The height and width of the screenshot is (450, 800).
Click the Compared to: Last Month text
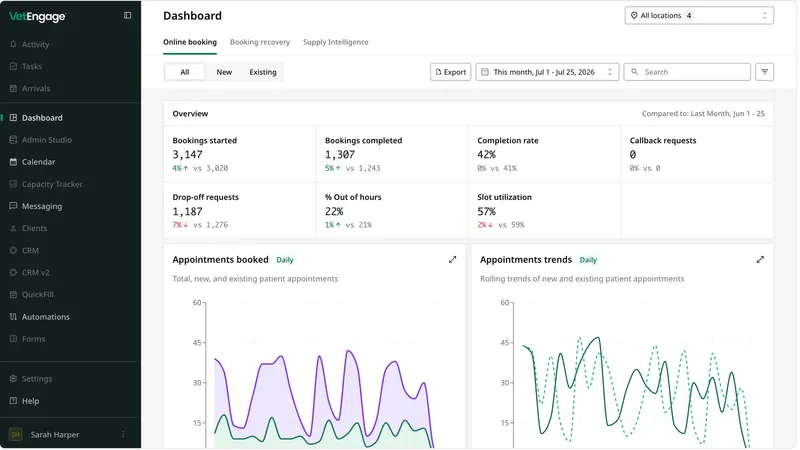(x=703, y=114)
